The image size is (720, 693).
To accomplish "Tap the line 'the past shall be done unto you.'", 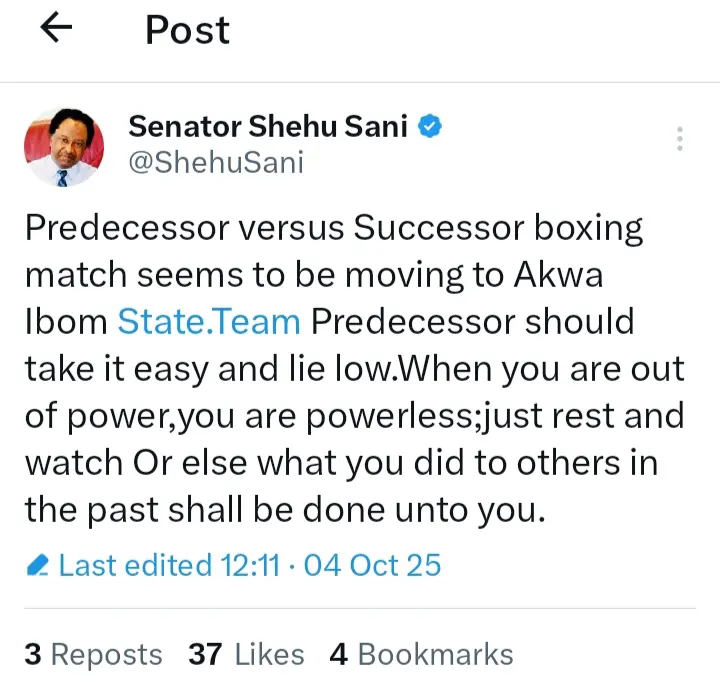I will [285, 510].
